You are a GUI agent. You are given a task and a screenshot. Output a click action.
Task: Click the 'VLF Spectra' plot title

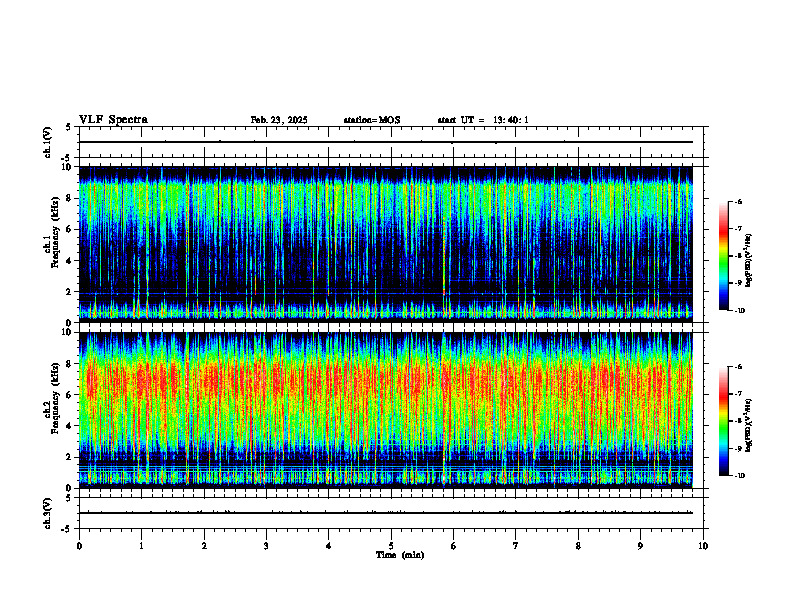[113, 120]
